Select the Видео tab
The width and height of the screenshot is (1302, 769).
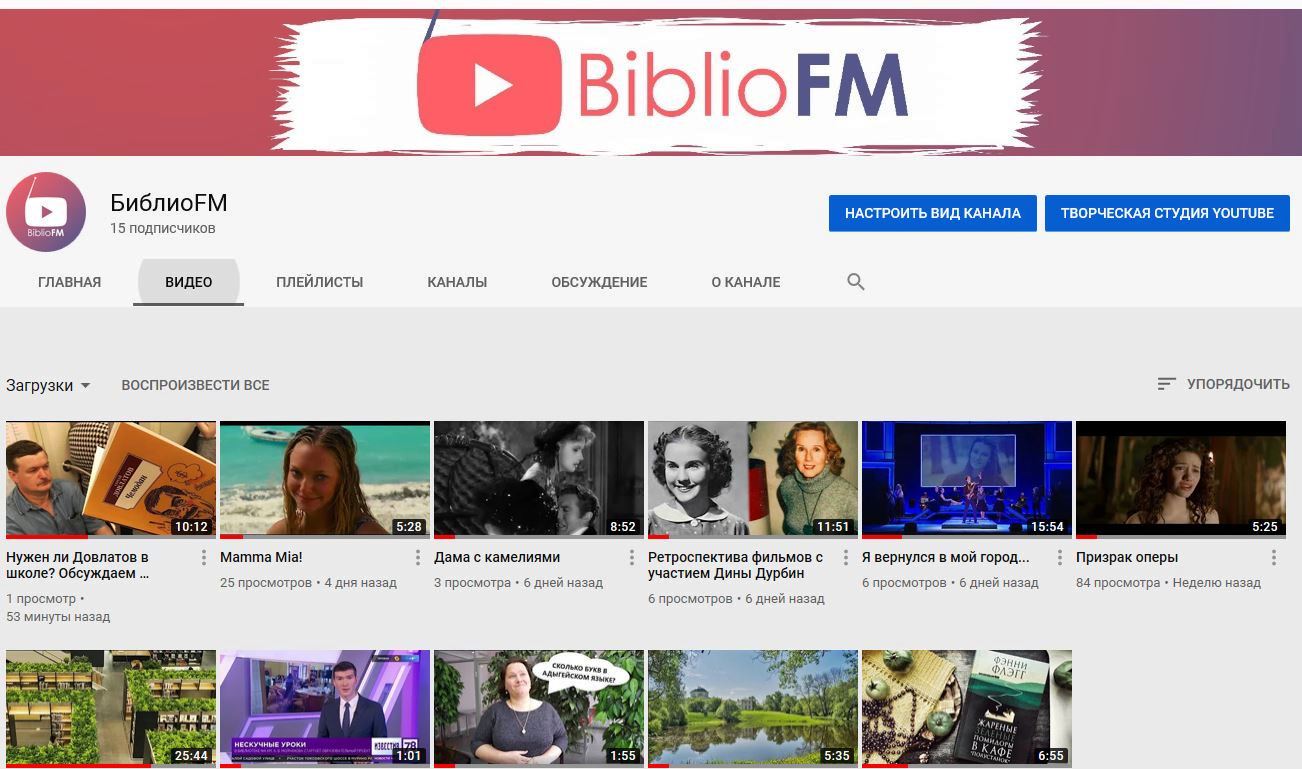189,282
